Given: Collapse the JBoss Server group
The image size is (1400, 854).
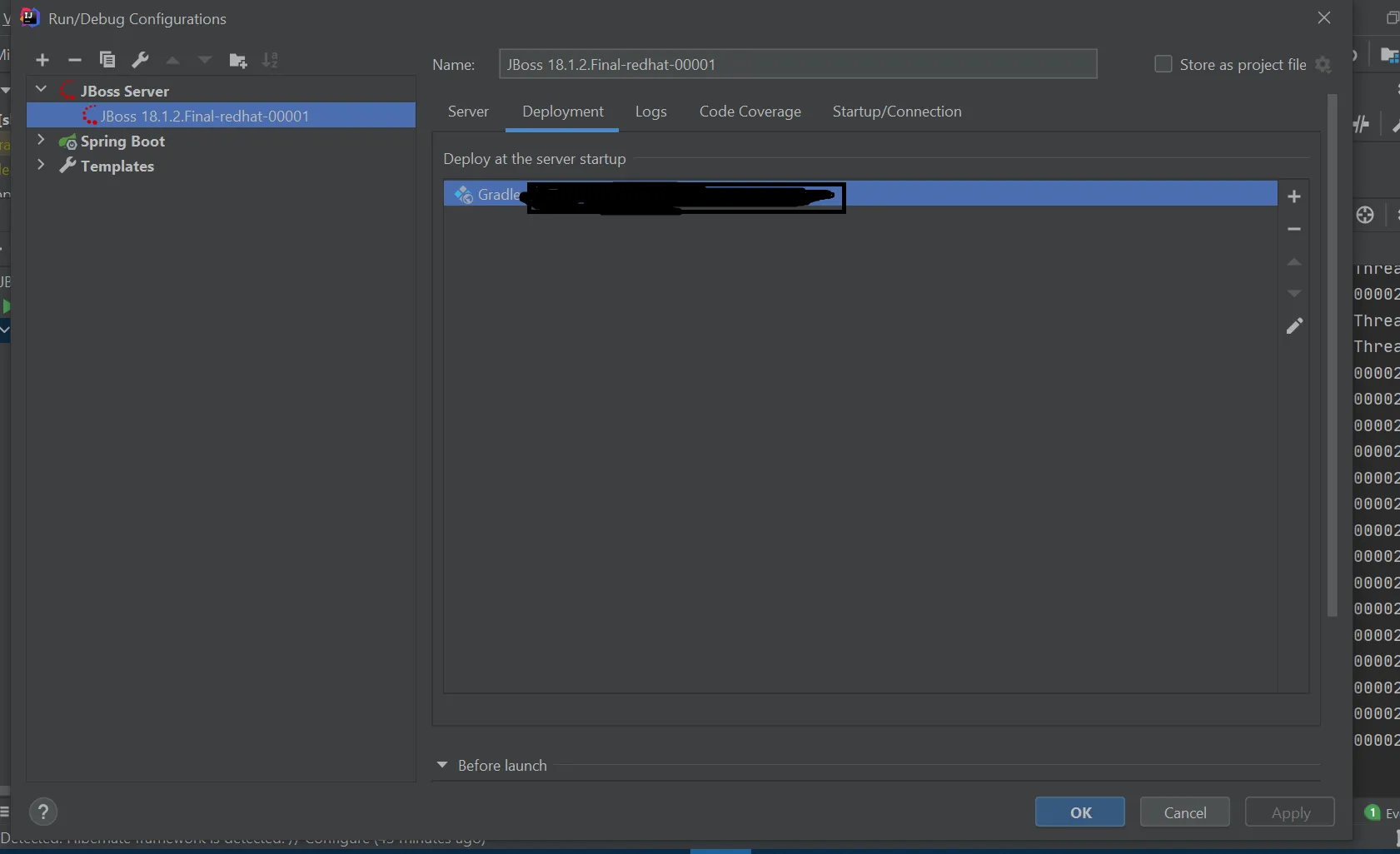Looking at the screenshot, I should tap(40, 89).
